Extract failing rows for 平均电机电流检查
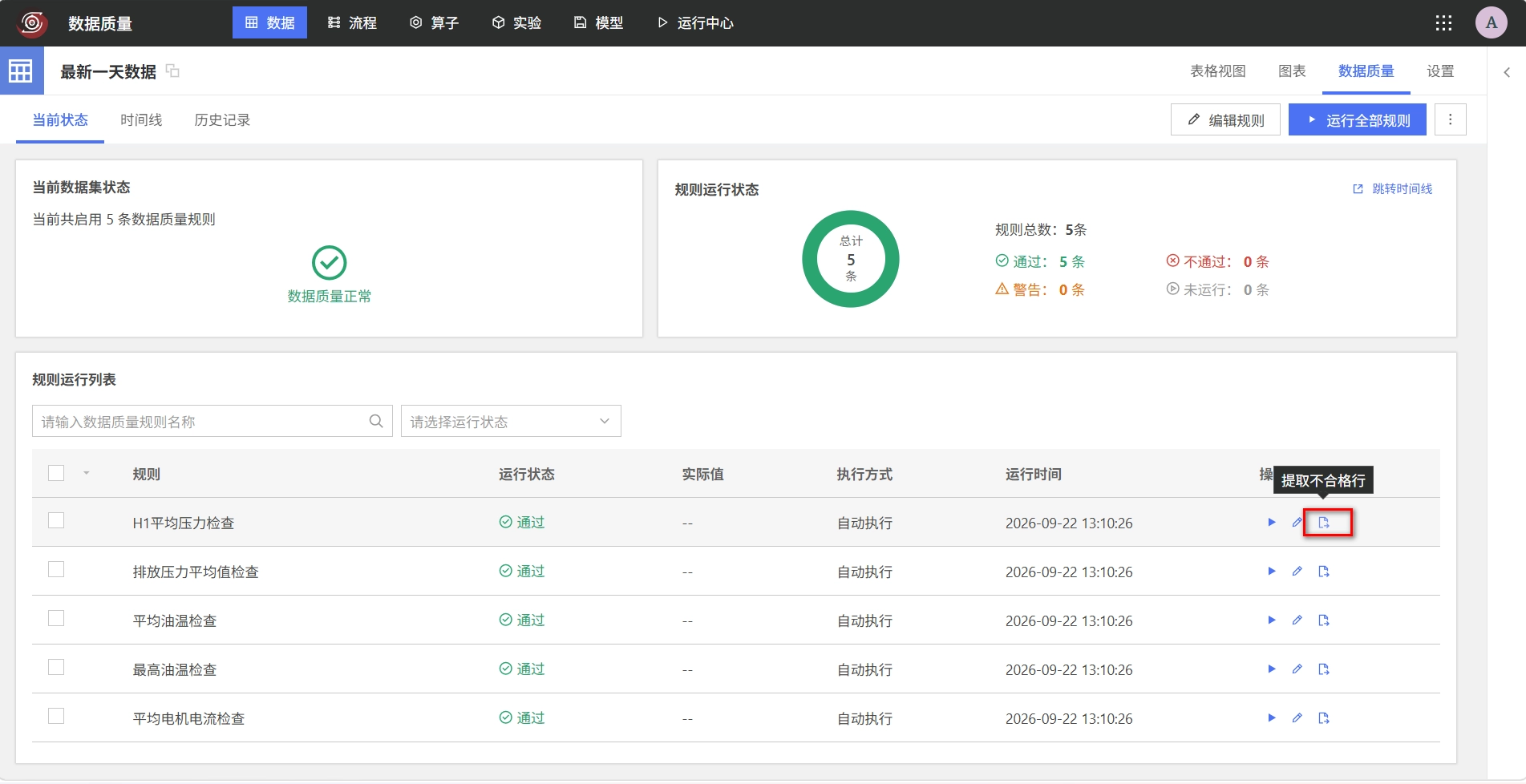 pyautogui.click(x=1324, y=717)
